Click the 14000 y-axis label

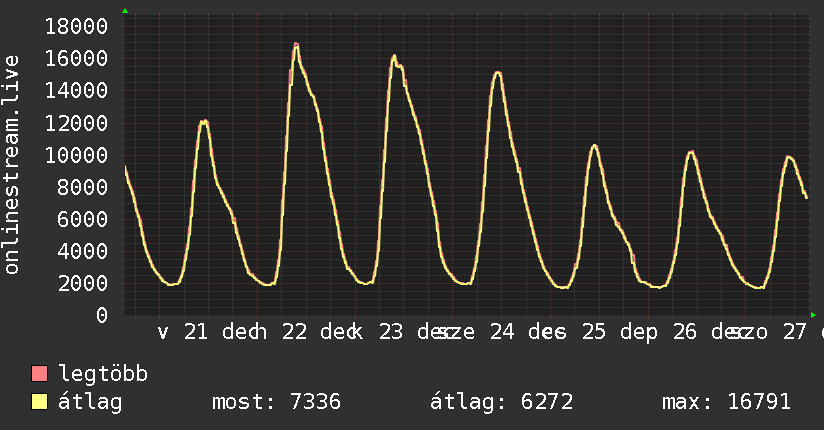coord(76,90)
